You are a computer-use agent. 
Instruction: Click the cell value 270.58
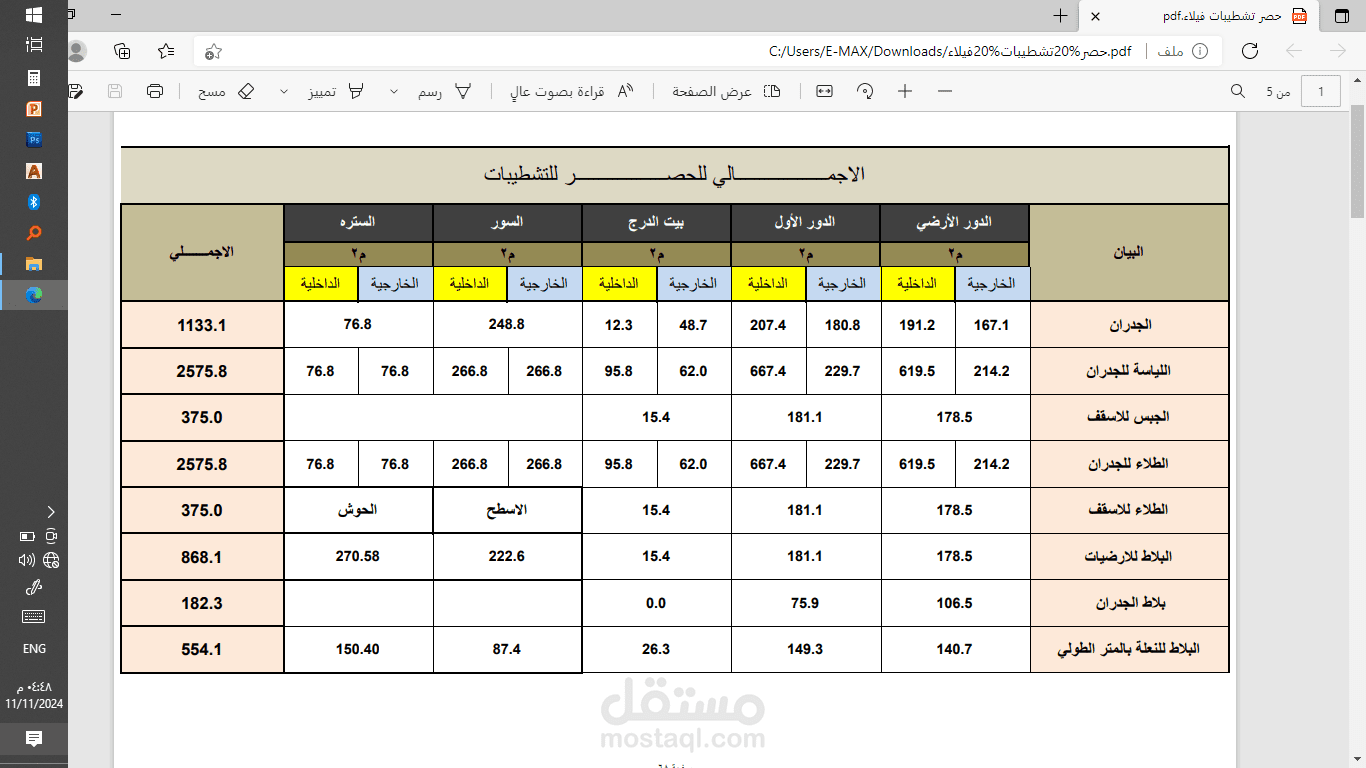point(357,556)
